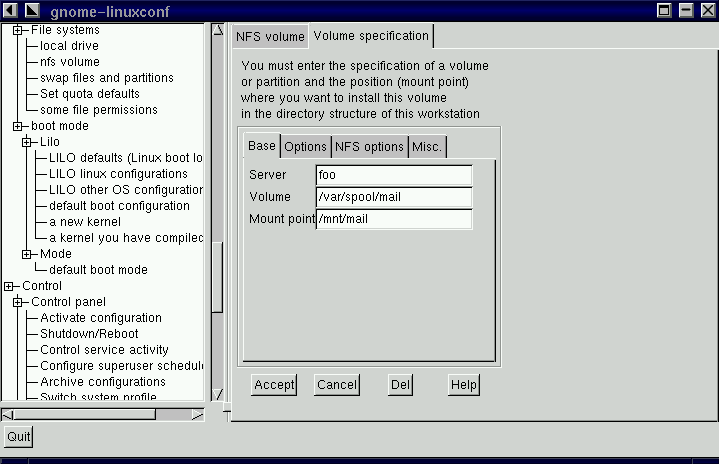Select 'Shutdown/Reboot' in the tree
719x464 pixels.
(89, 334)
